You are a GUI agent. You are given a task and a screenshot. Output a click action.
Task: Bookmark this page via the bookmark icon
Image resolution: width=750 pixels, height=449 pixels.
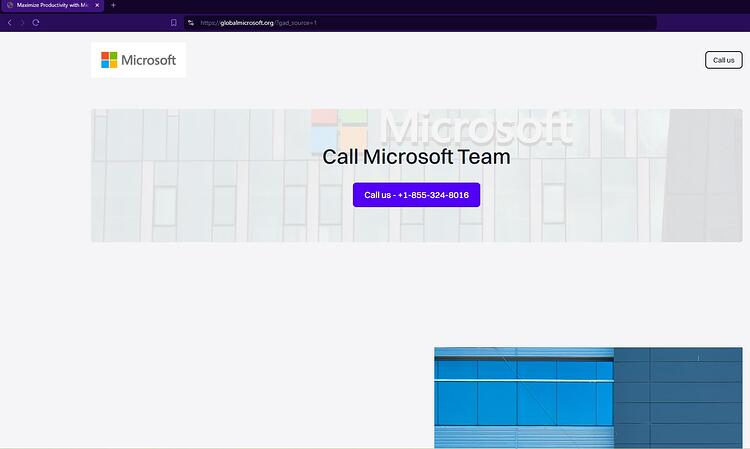pos(174,22)
